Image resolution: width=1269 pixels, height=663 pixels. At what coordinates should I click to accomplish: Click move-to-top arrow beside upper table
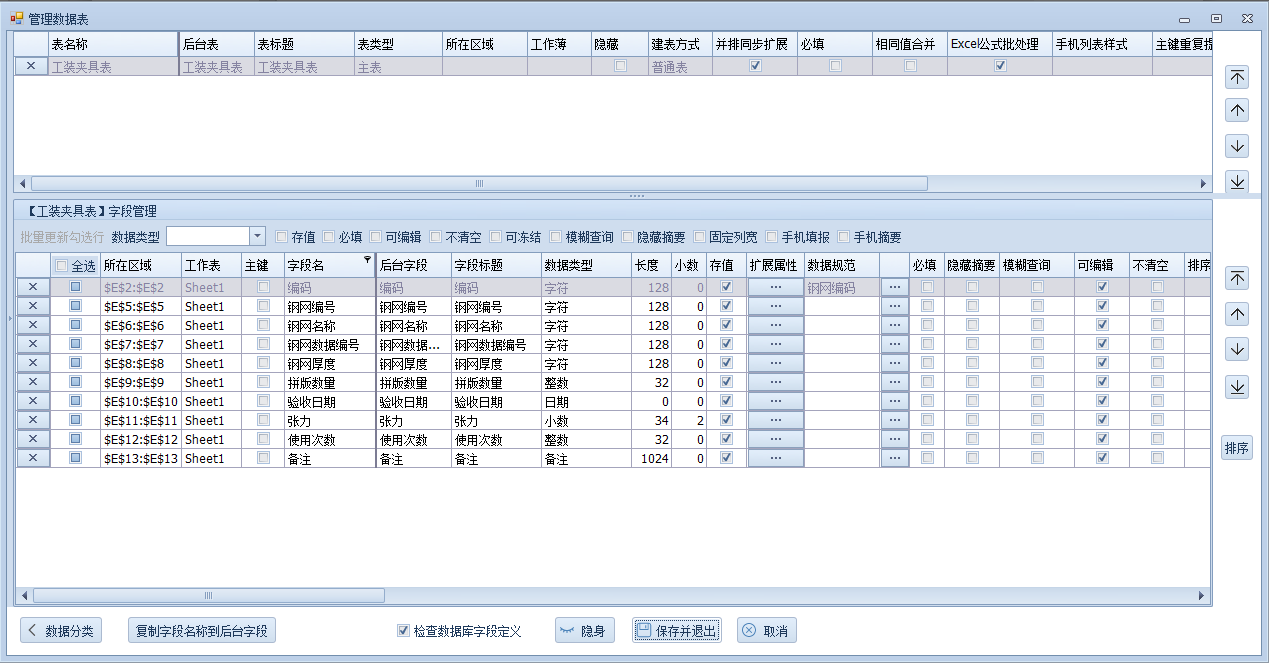1237,77
